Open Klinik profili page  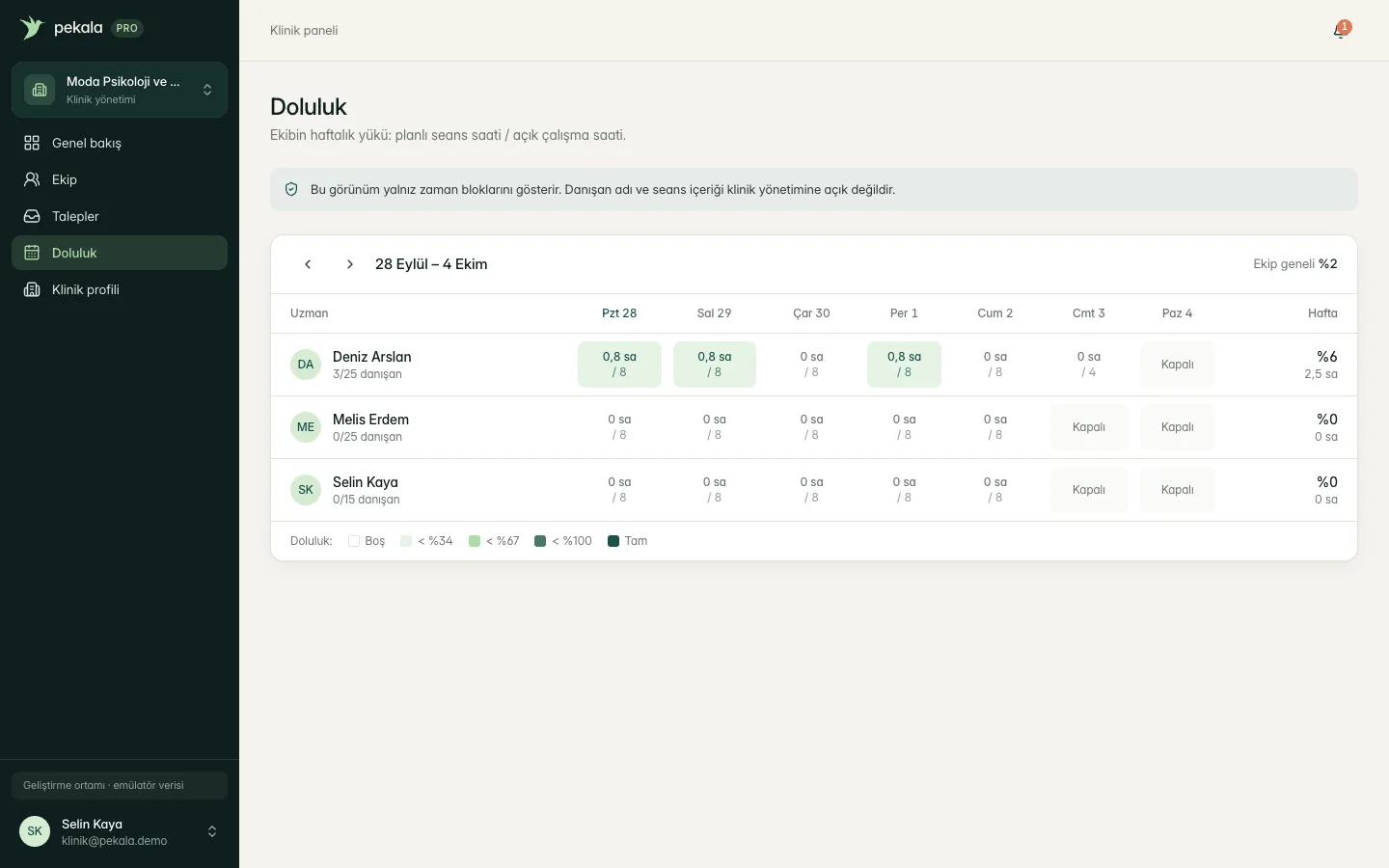[120, 289]
